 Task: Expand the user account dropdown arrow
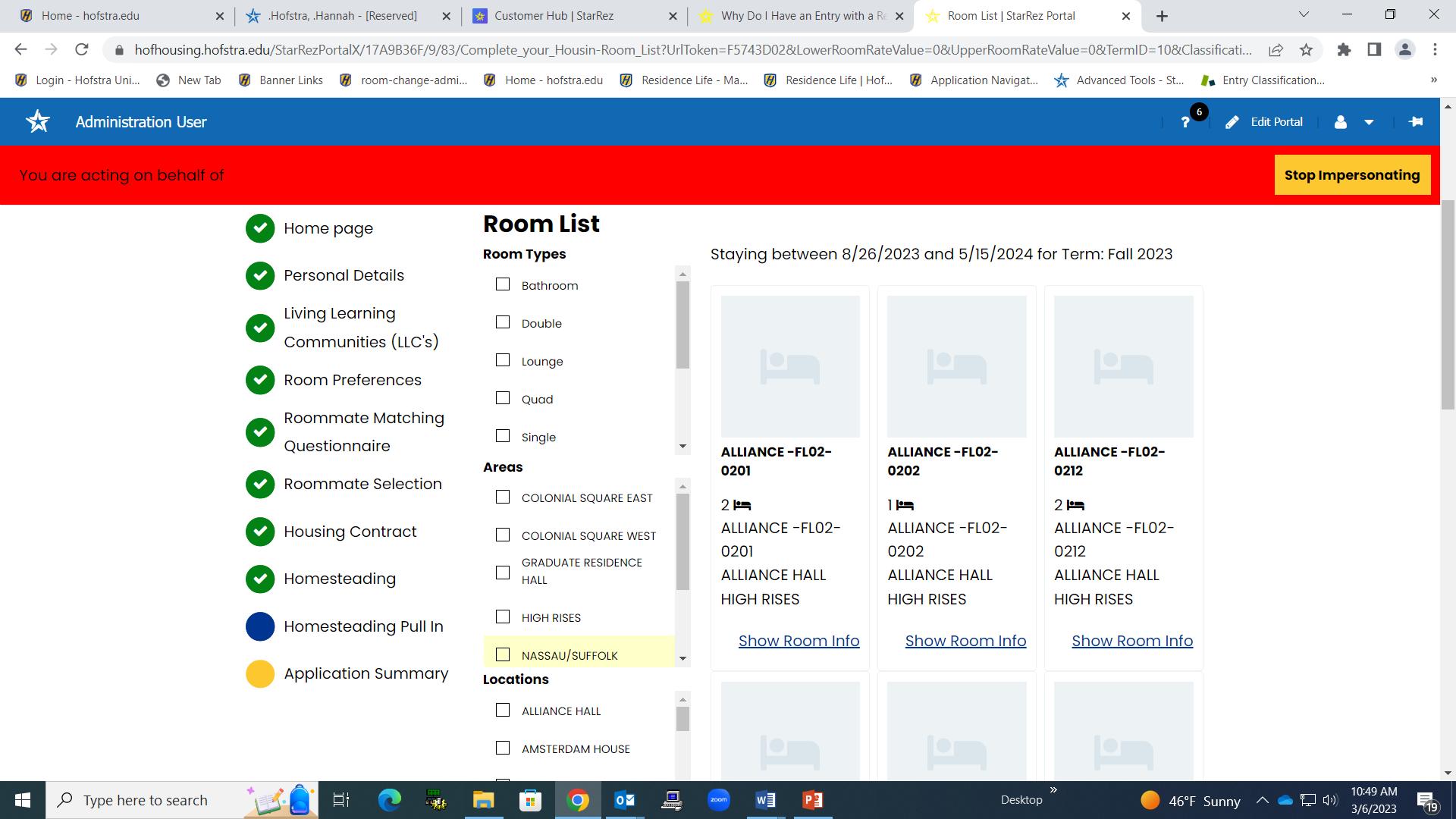[x=1369, y=122]
